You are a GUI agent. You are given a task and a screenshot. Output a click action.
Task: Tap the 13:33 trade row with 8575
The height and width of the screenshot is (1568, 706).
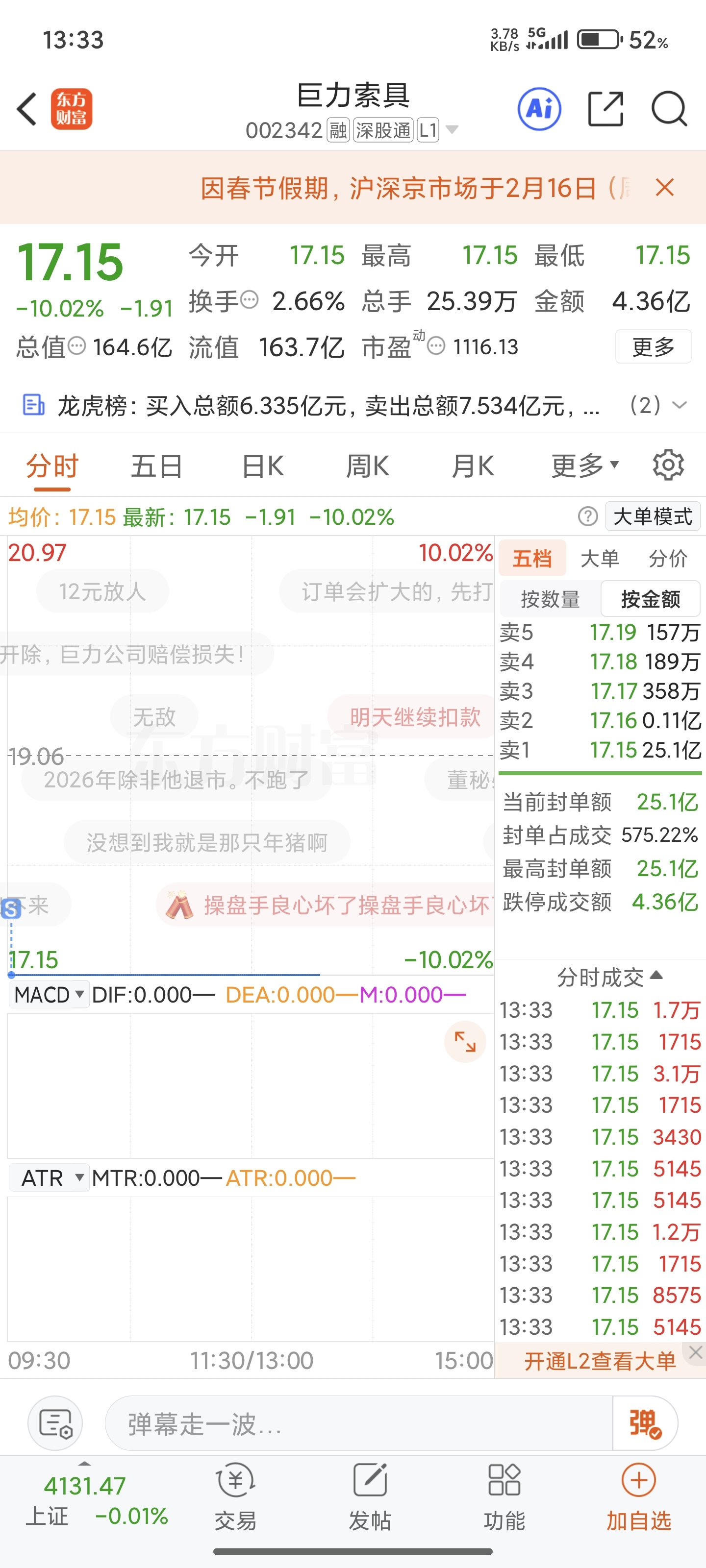coord(600,1295)
